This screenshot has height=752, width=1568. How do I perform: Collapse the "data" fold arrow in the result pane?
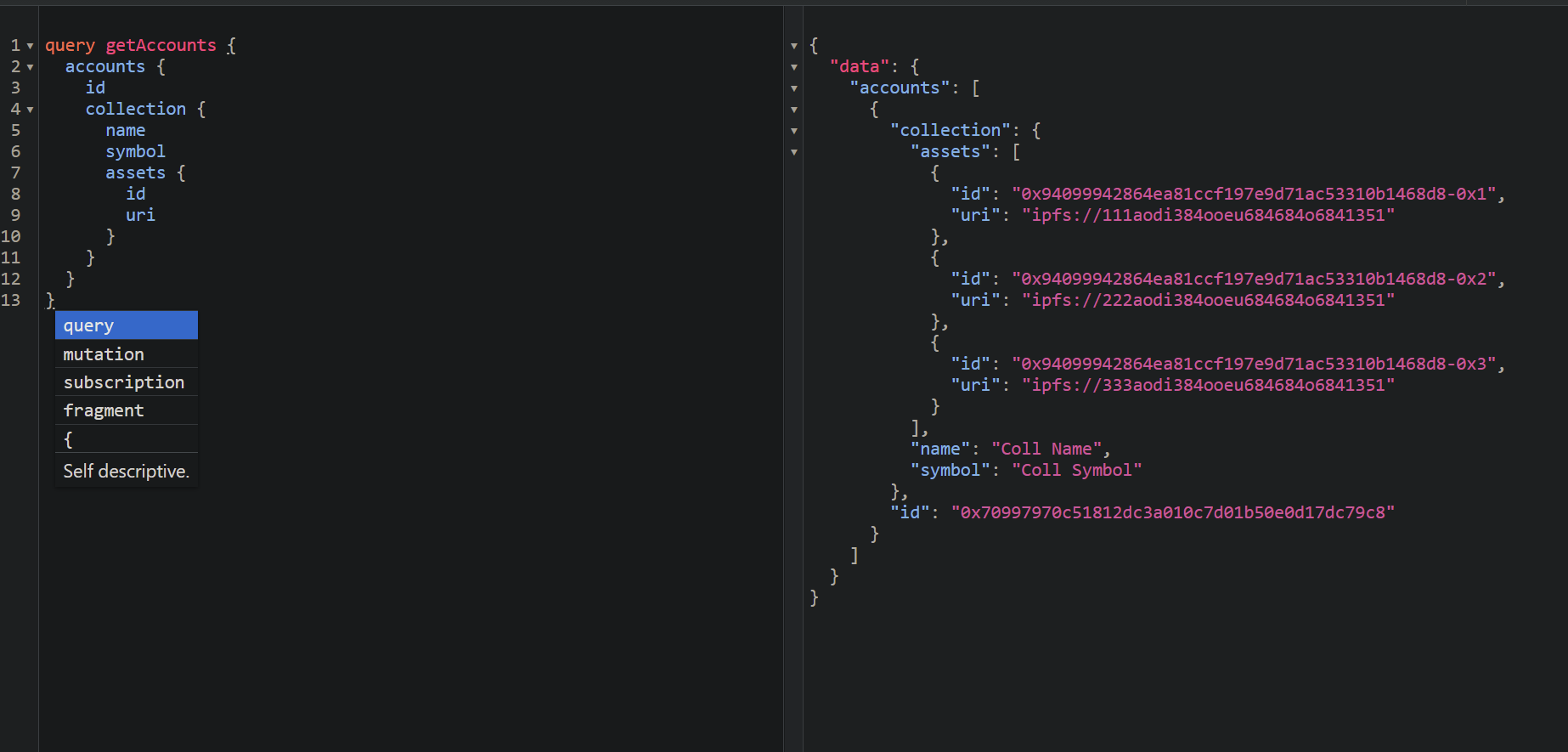pos(794,67)
